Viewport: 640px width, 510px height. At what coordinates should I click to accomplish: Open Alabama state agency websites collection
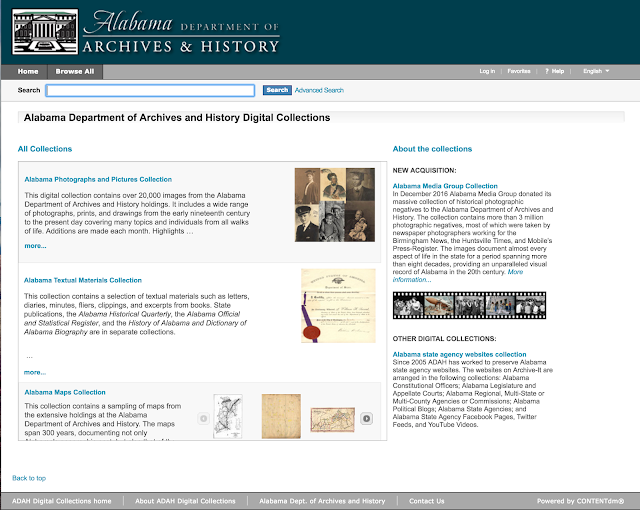(x=459, y=354)
